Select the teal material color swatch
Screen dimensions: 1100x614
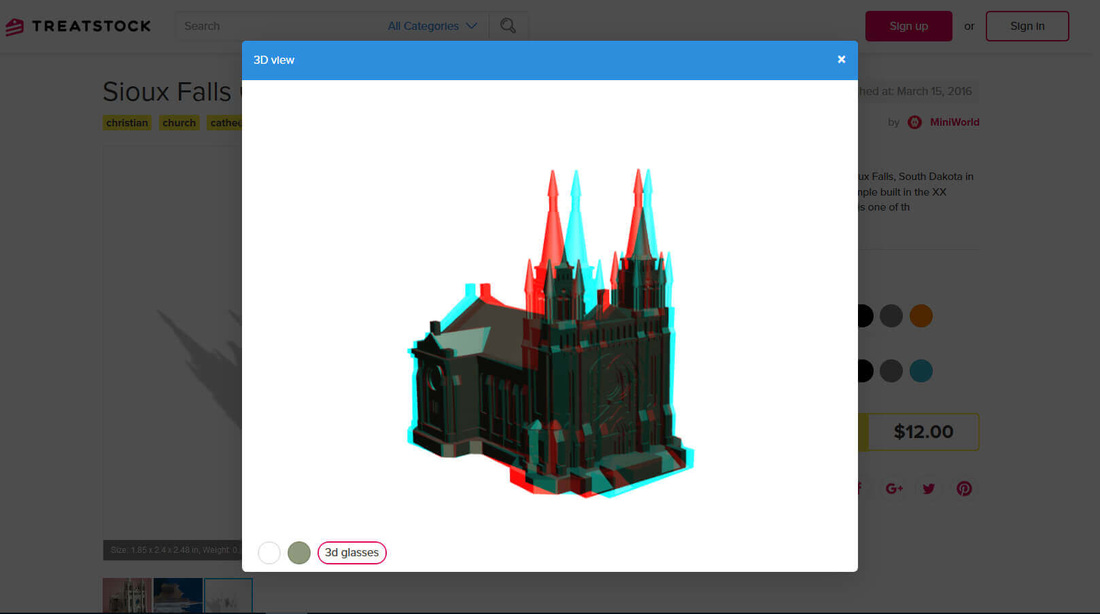pos(920,370)
